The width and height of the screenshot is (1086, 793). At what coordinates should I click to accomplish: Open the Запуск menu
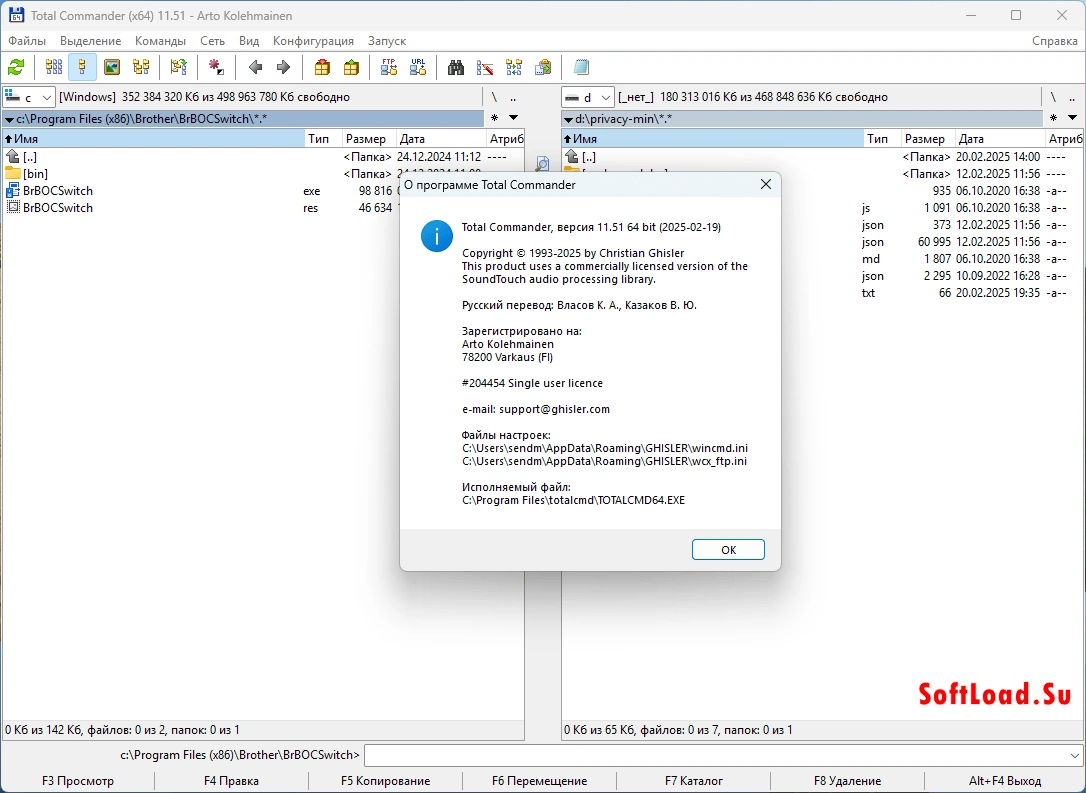point(387,41)
